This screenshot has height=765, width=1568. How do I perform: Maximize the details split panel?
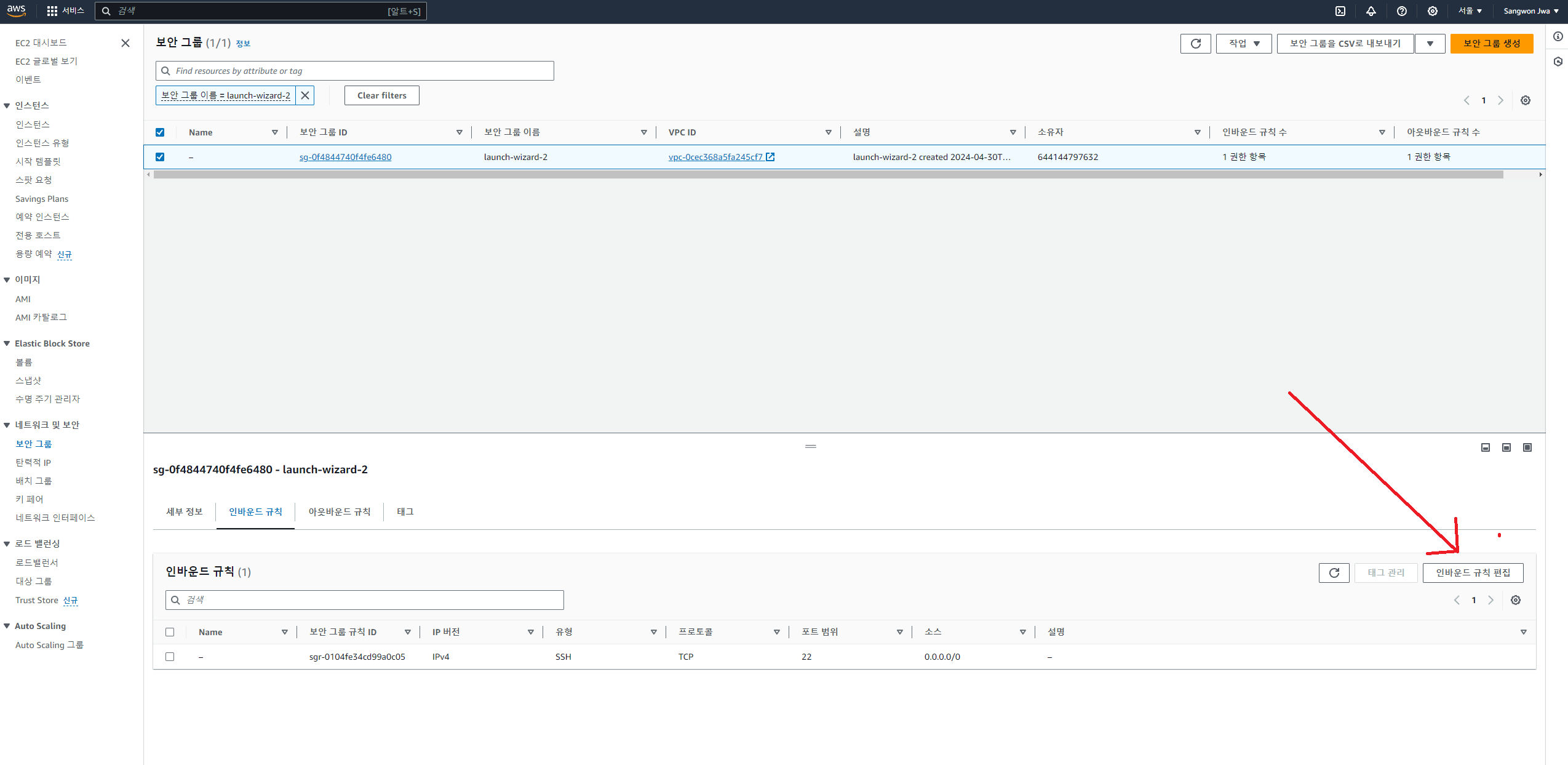click(1527, 447)
